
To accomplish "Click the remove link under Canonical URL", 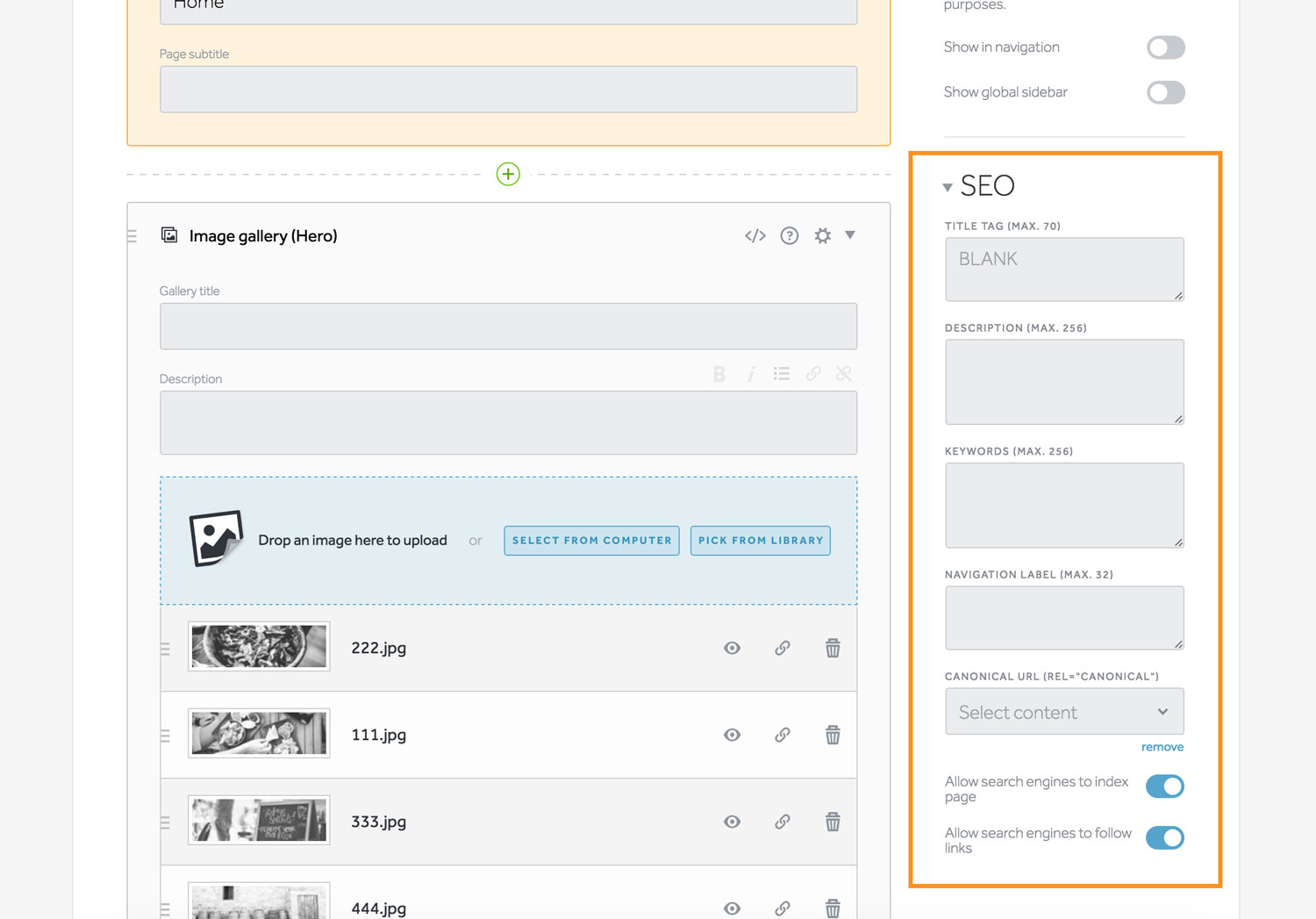I will pyautogui.click(x=1162, y=747).
